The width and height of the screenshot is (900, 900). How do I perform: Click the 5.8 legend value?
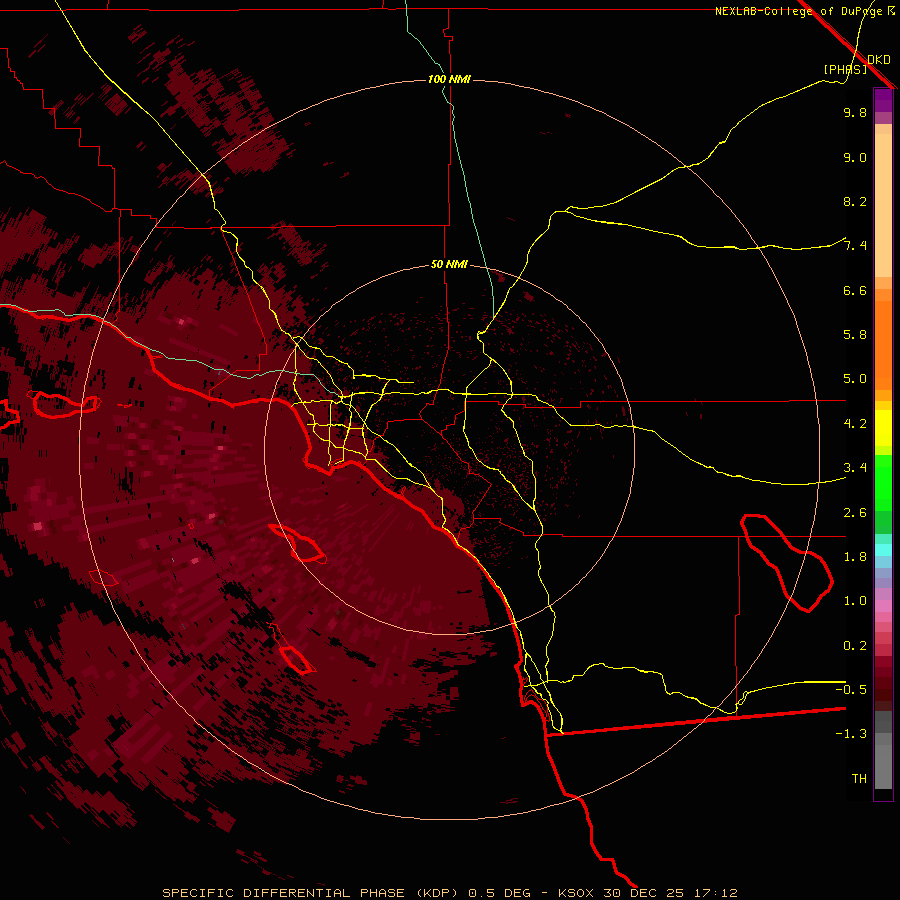click(855, 335)
